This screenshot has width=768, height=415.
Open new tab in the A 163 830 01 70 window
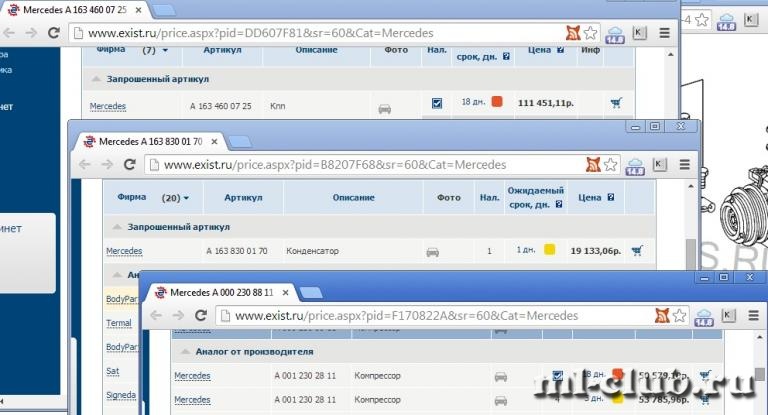click(x=240, y=142)
